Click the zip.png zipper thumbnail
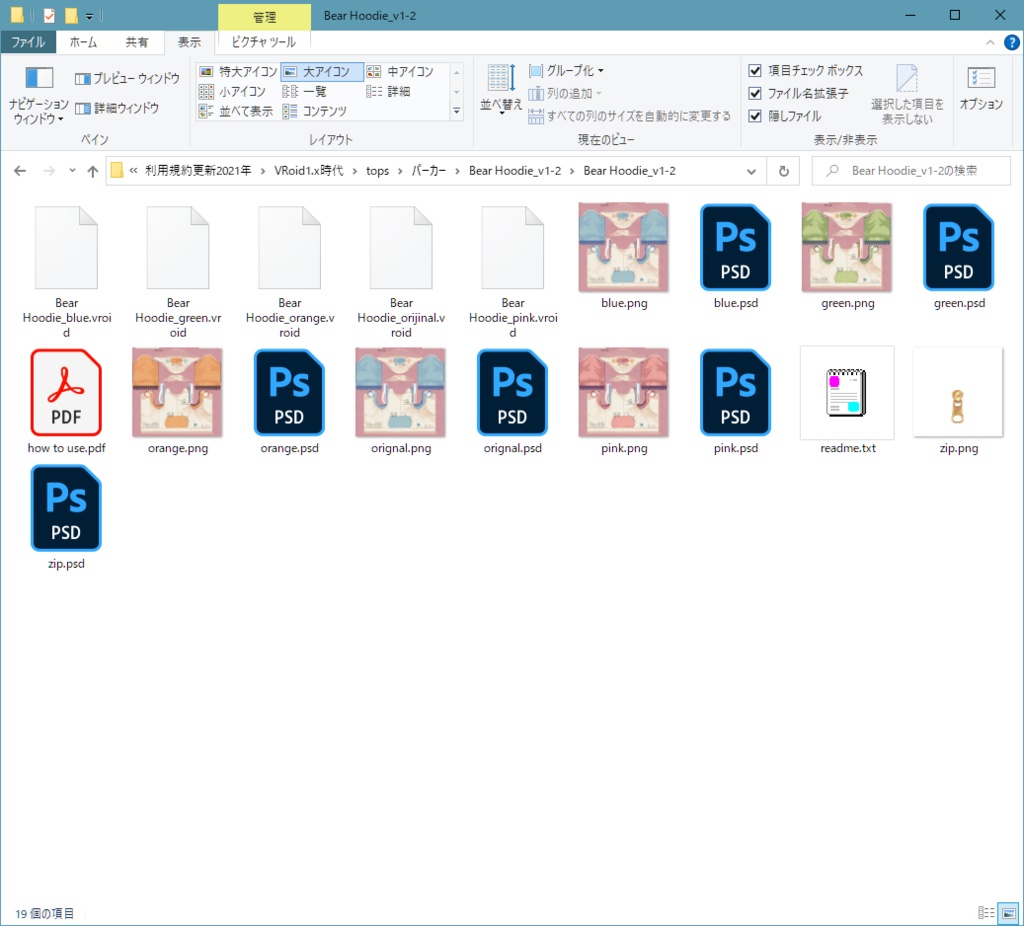Screen dimensions: 1024x926 (x=958, y=392)
